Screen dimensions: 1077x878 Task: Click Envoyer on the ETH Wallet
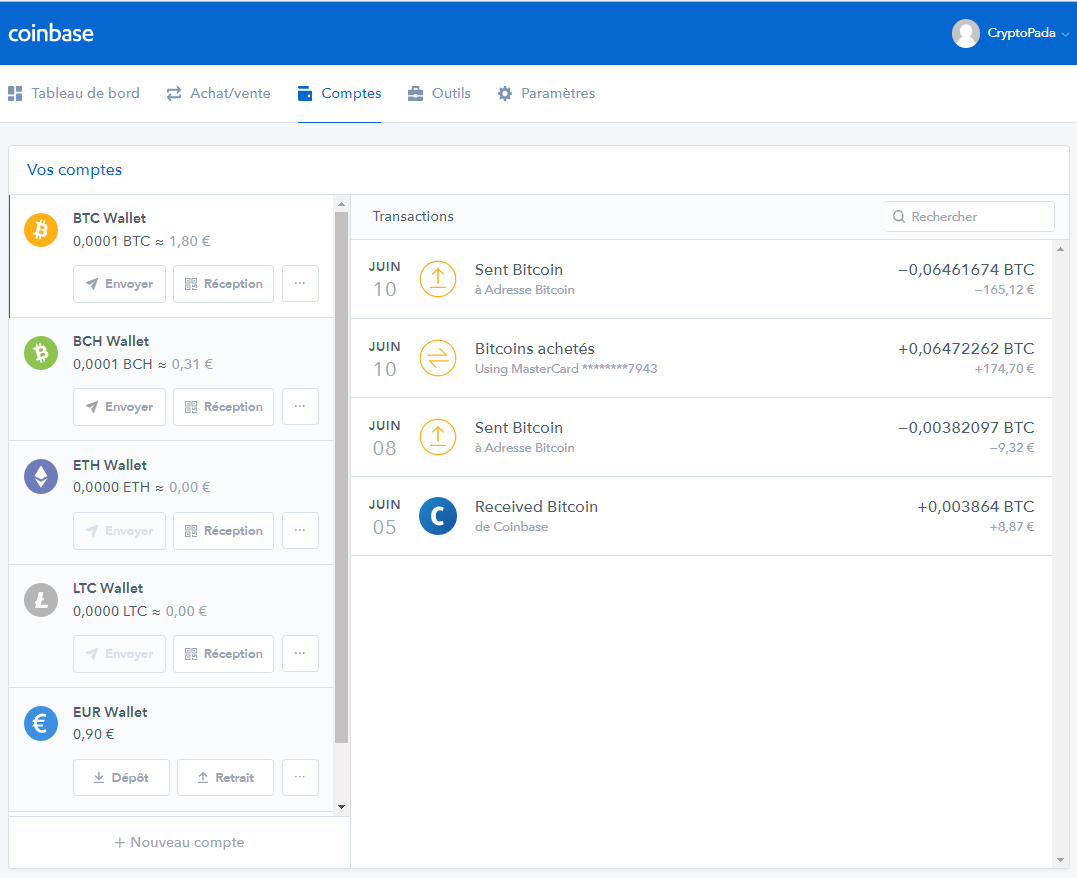[x=120, y=530]
